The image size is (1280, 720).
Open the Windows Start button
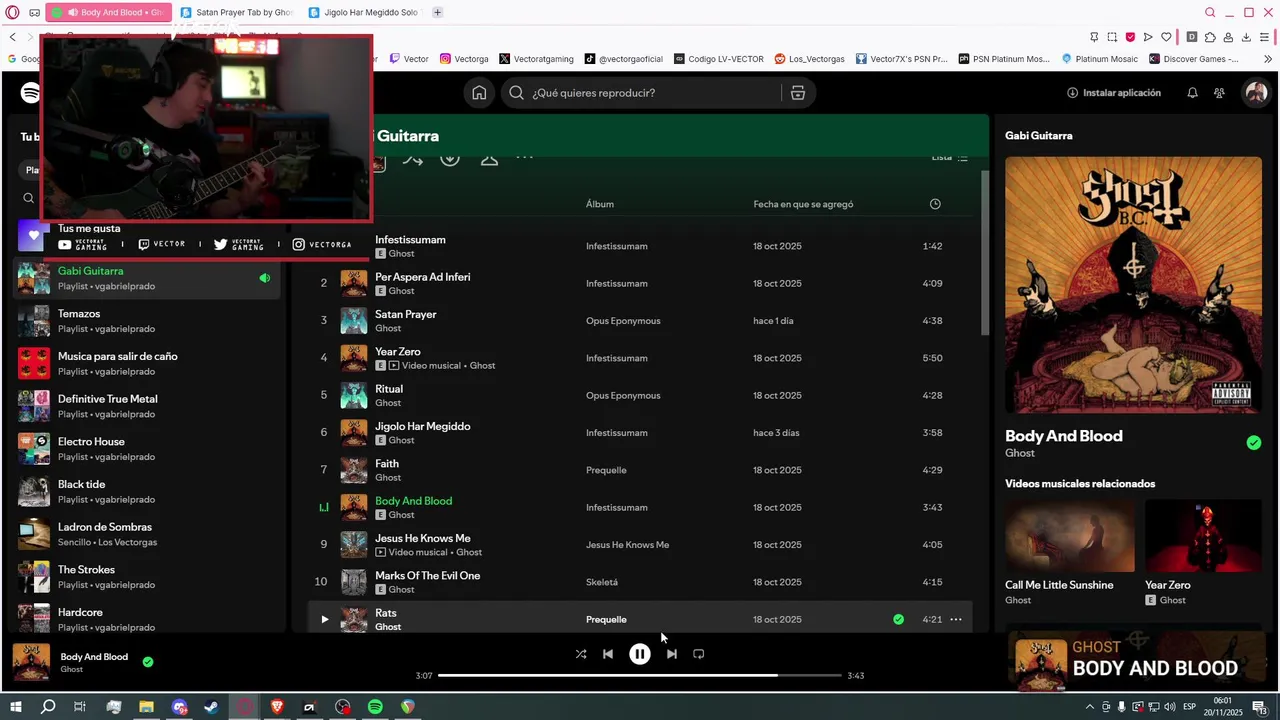click(x=15, y=707)
